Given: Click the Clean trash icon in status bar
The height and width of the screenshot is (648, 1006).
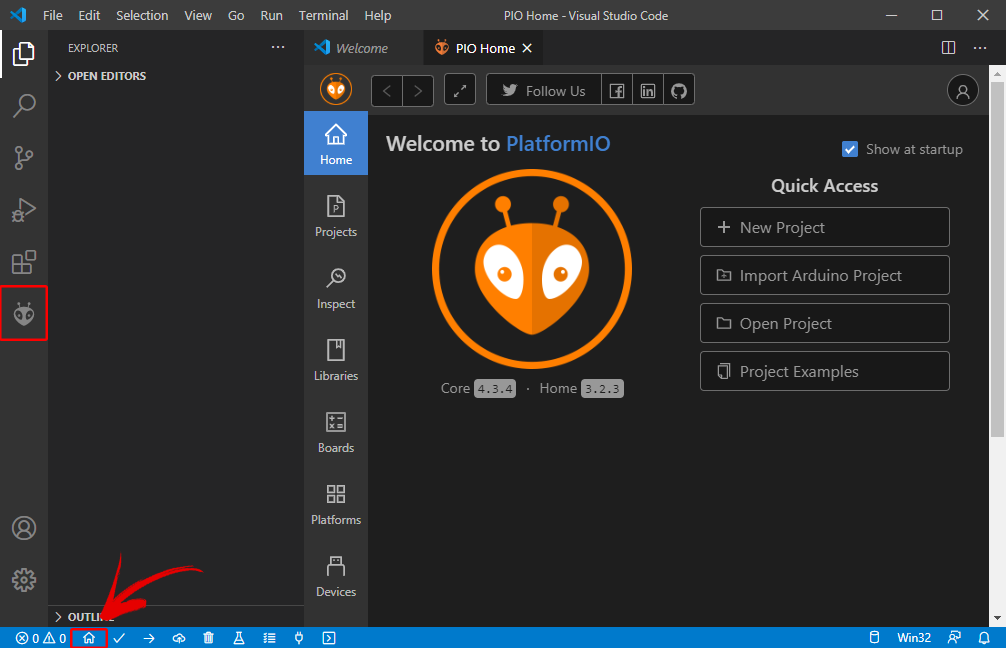Looking at the screenshot, I should (209, 637).
